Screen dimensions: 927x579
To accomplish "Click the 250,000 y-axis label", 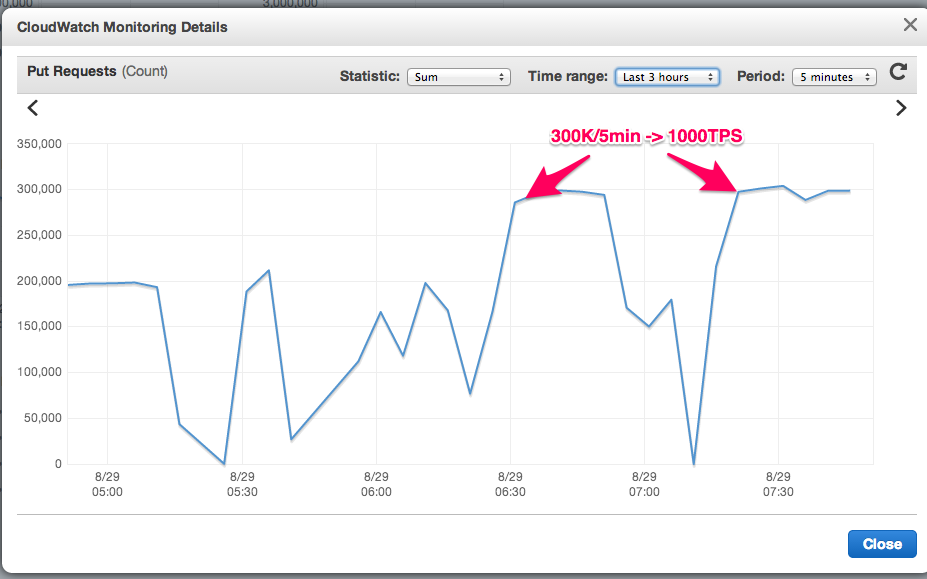I will (x=39, y=235).
